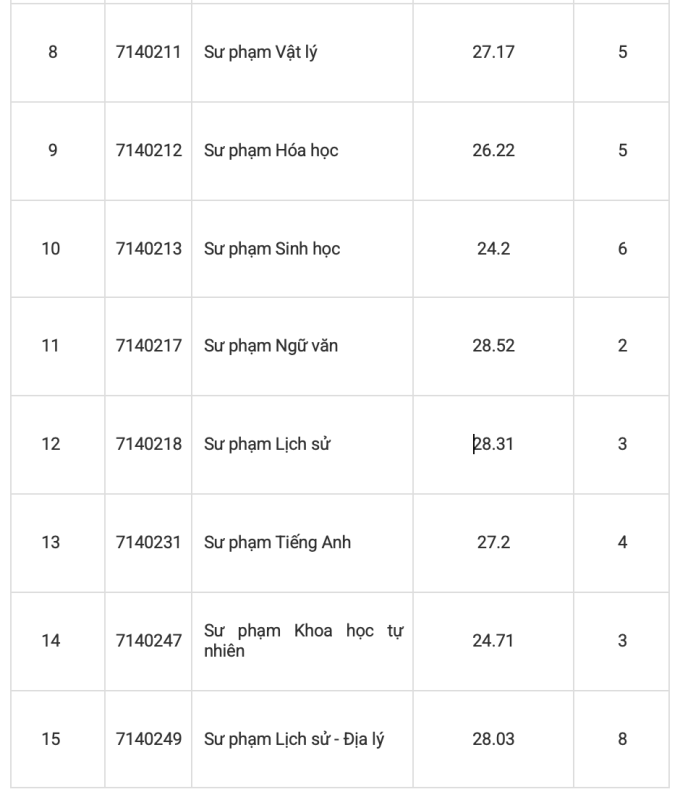This screenshot has width=680, height=797.
Task: Select the Sư phạm Hóa học cell
Action: pyautogui.click(x=302, y=150)
